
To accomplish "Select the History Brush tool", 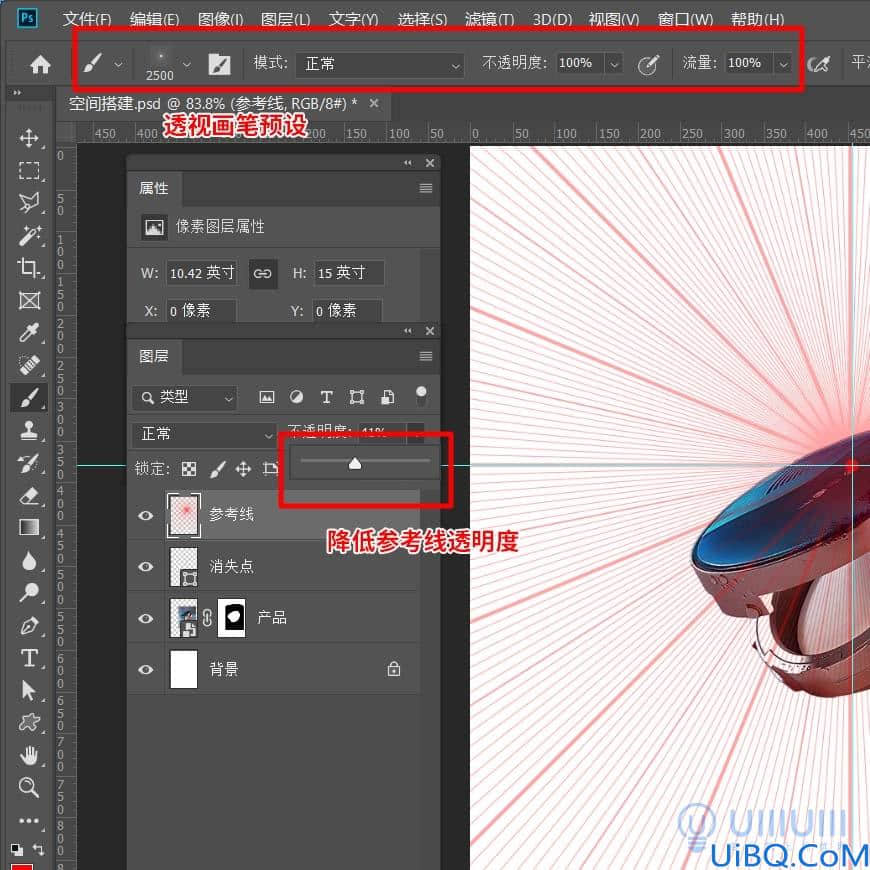I will coord(29,462).
